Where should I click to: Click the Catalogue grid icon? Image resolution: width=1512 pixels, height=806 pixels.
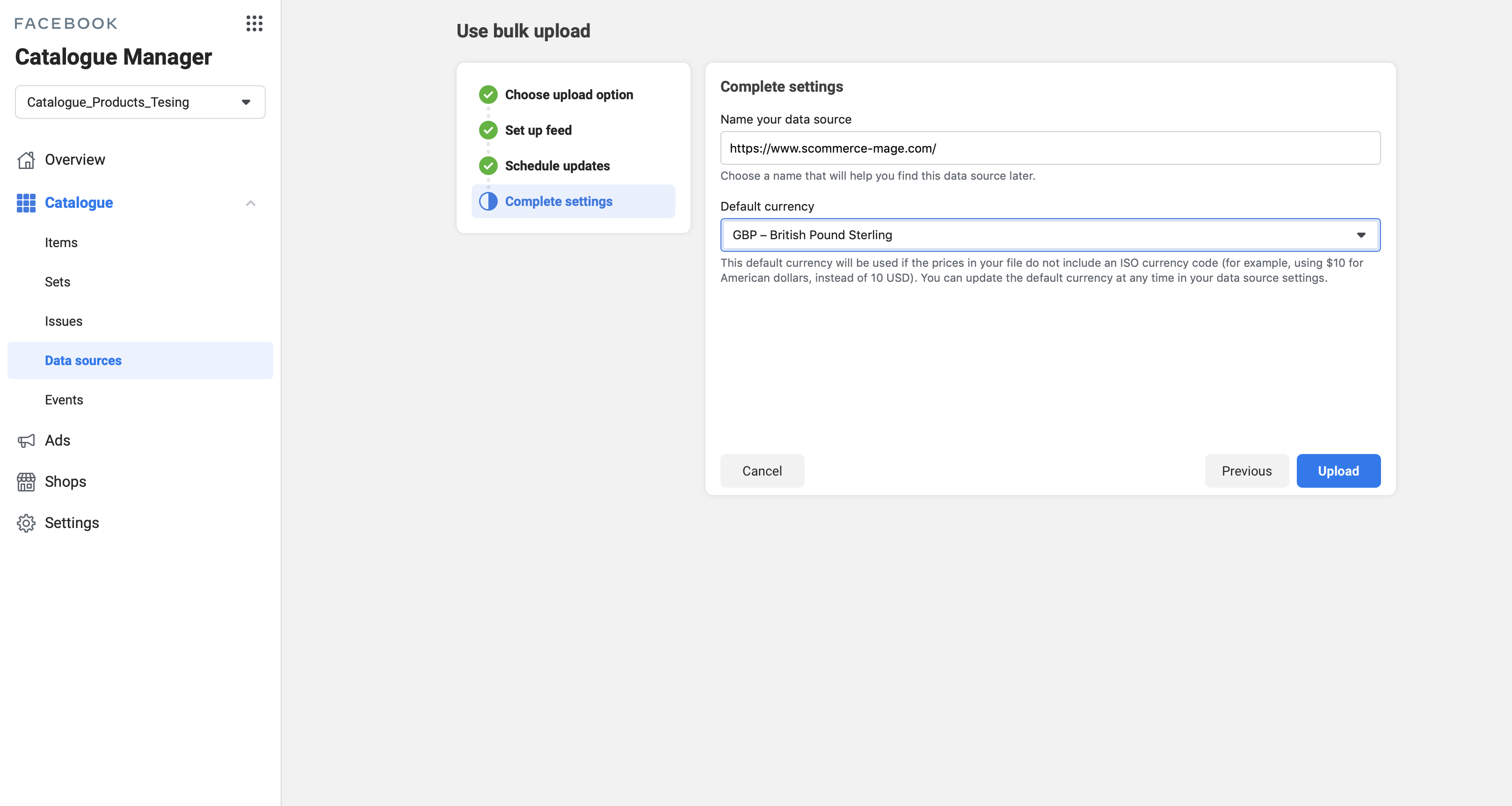(26, 203)
